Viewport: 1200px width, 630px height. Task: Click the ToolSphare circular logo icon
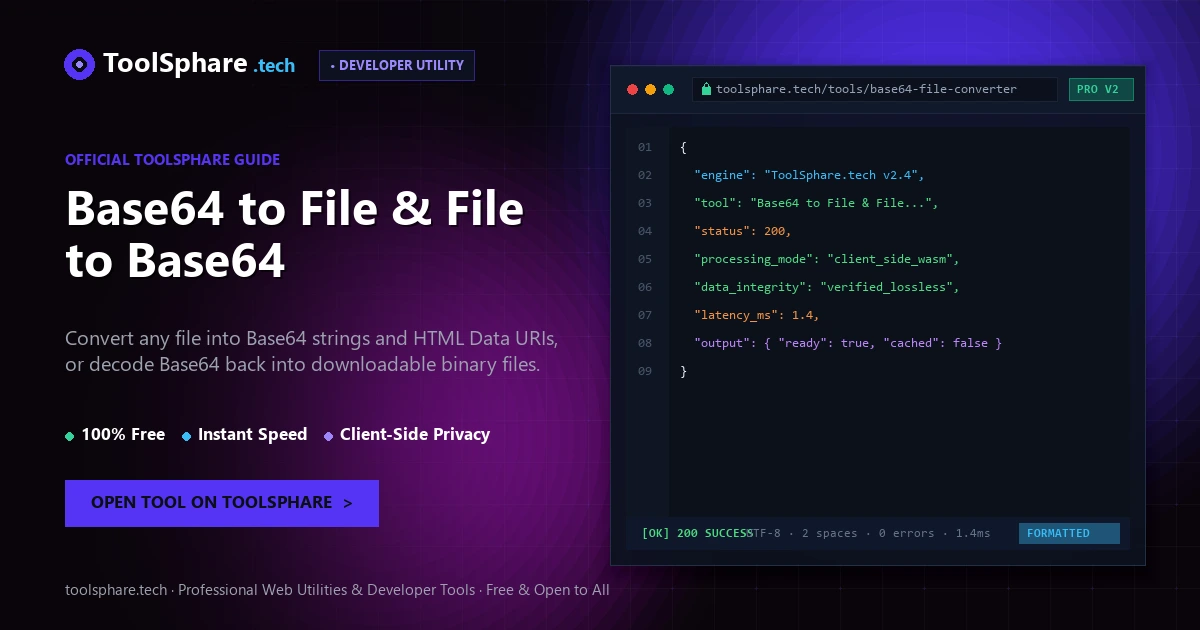pos(80,64)
